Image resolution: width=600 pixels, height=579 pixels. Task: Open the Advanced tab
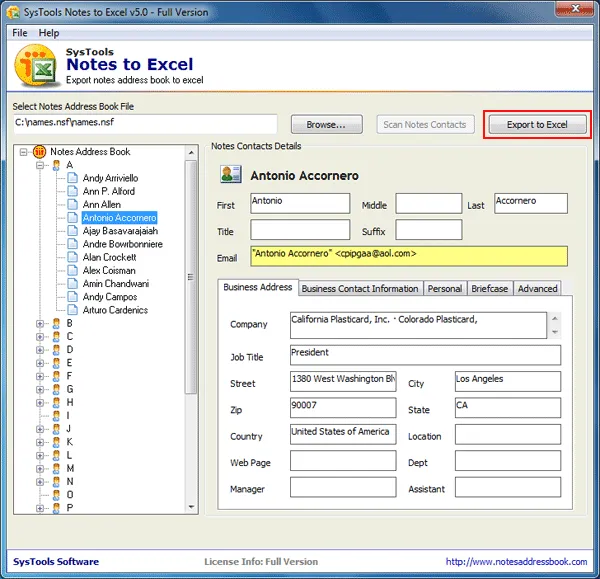[538, 289]
